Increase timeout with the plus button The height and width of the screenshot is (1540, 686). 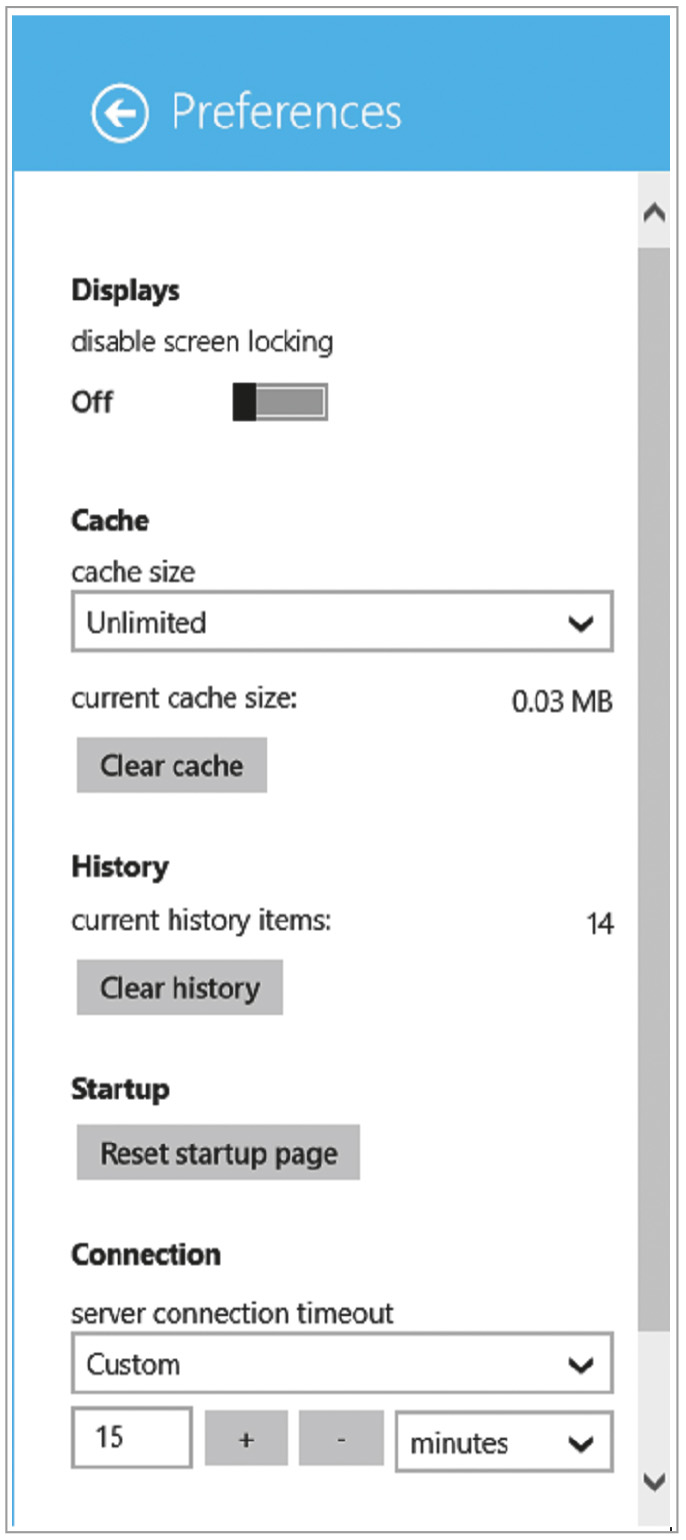pos(246,1439)
